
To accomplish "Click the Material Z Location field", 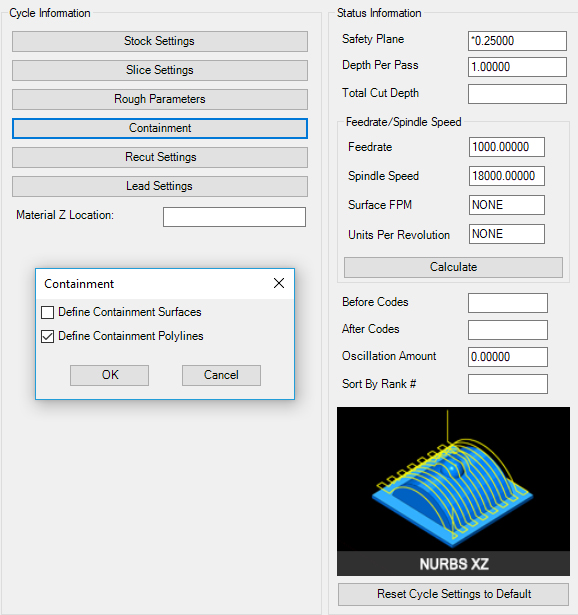I will (x=234, y=217).
